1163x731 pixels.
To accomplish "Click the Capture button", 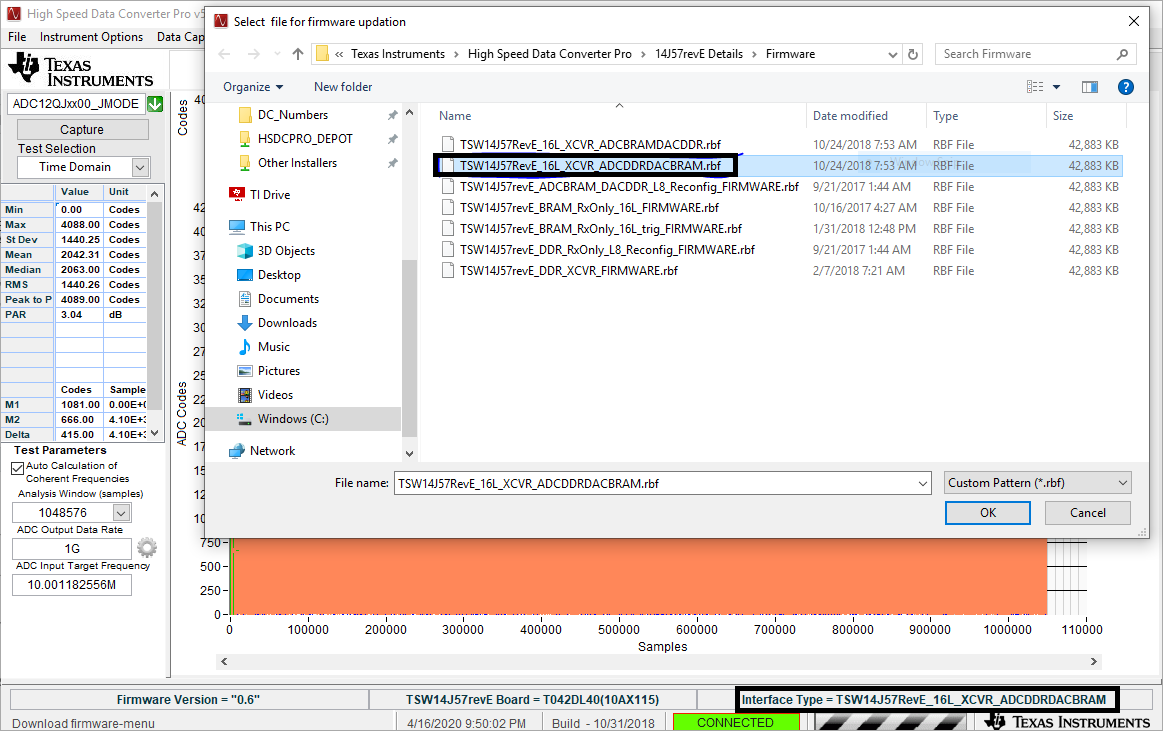I will [82, 129].
